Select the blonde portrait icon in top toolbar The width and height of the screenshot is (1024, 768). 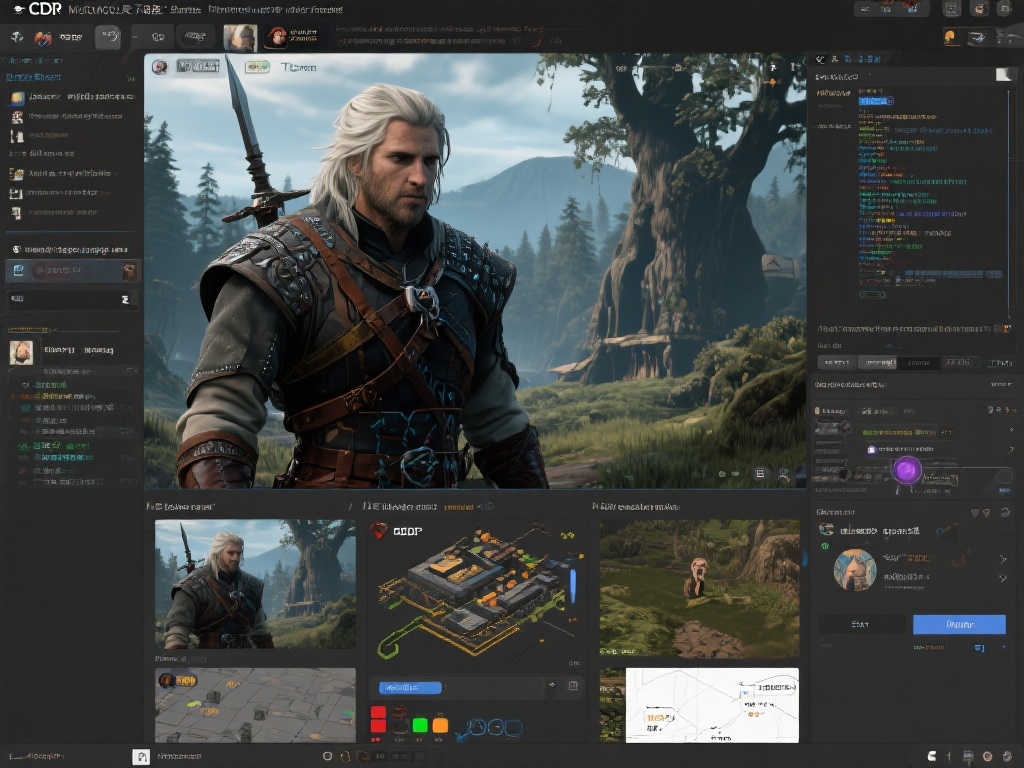tap(239, 39)
